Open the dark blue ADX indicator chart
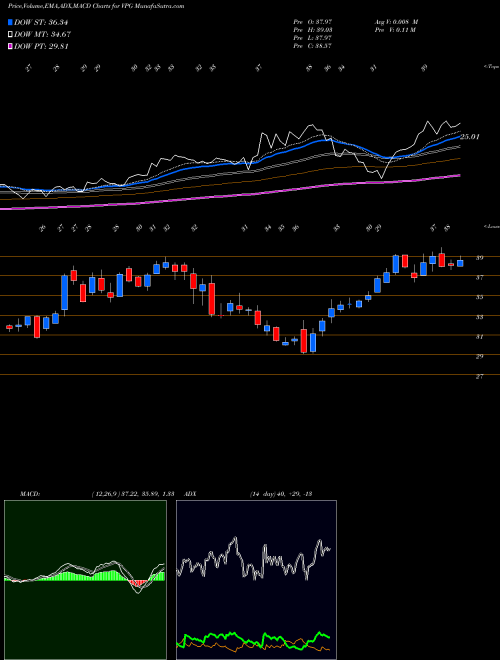 [256, 580]
